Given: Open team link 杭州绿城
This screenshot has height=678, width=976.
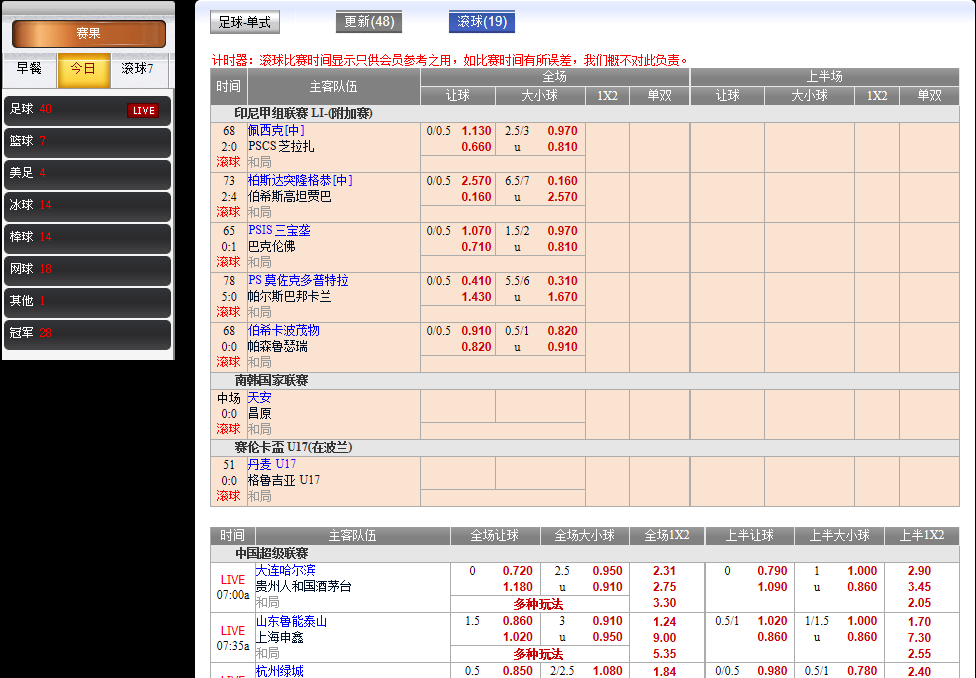Looking at the screenshot, I should 279,671.
